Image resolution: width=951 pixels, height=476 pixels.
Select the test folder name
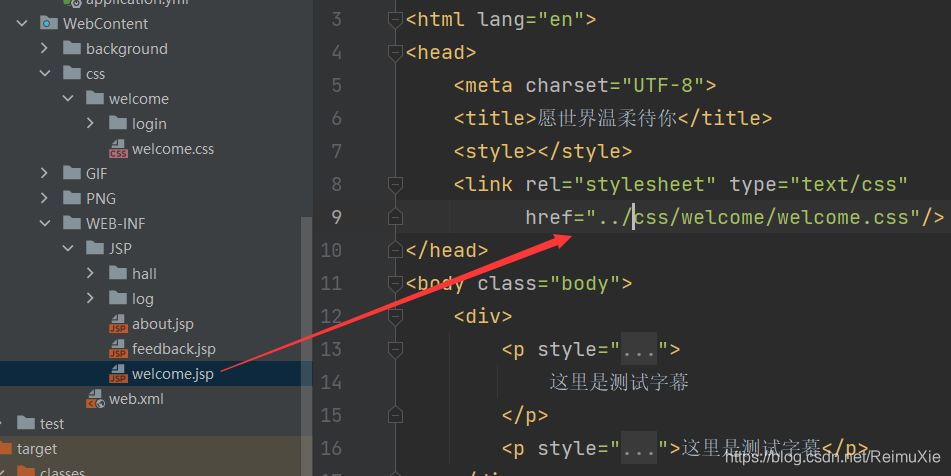coord(52,423)
